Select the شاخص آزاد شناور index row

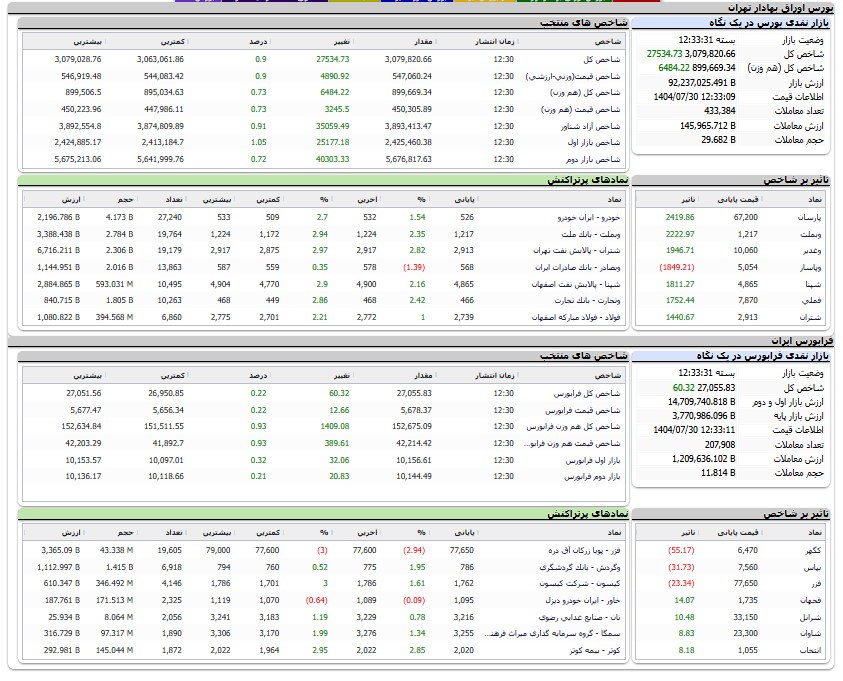pos(591,126)
